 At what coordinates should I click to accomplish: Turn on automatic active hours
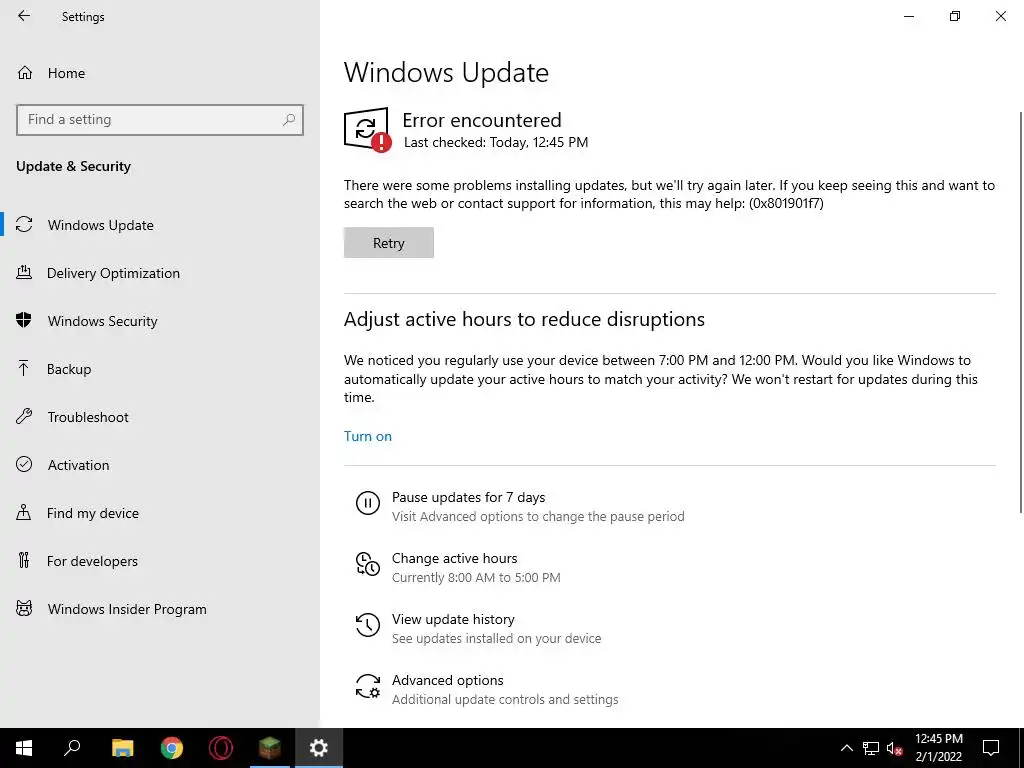pyautogui.click(x=368, y=436)
